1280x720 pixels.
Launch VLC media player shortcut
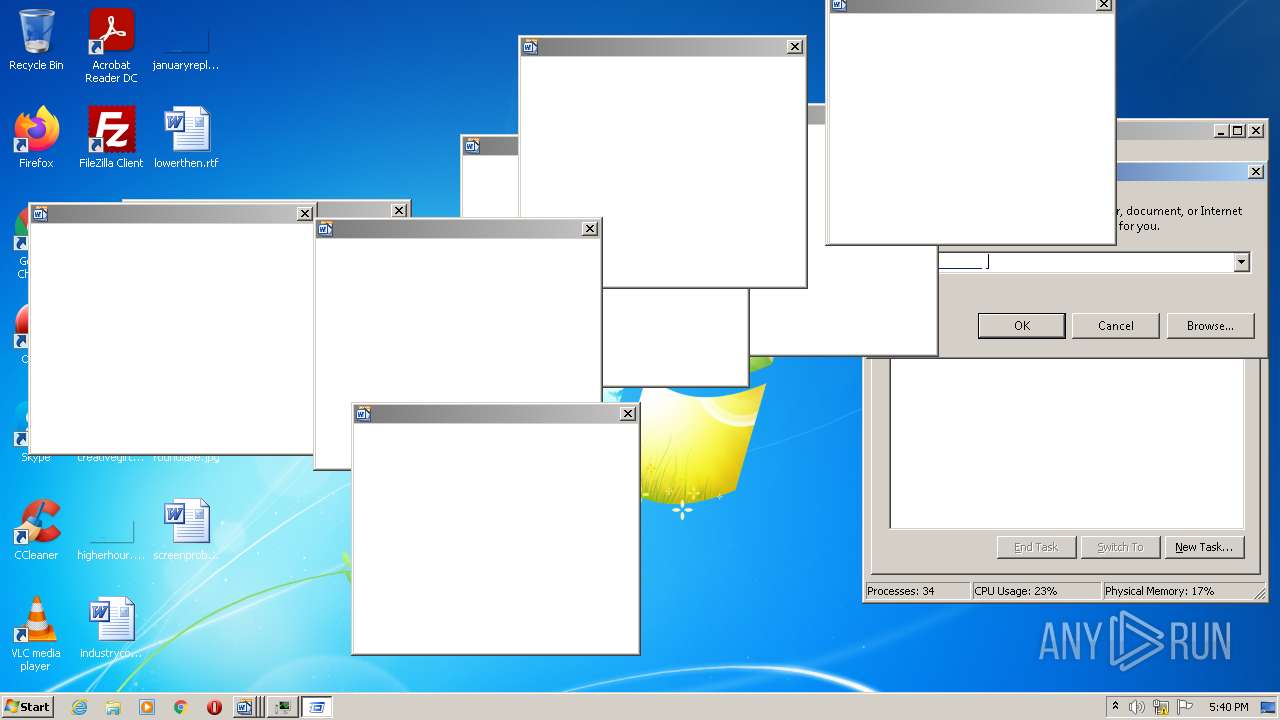[x=36, y=634]
